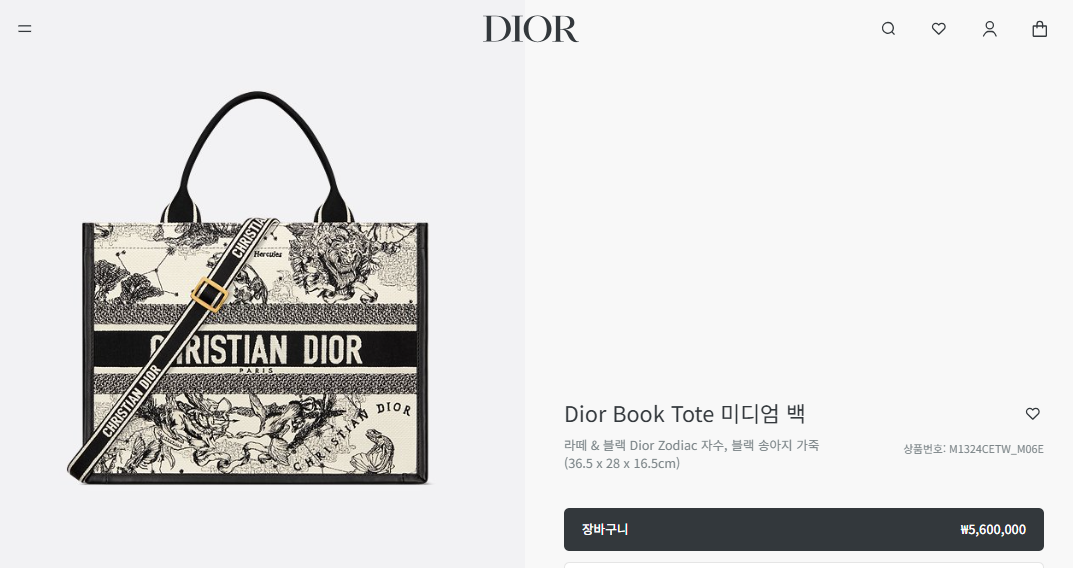
Task: Click the CHRISTIAN DIOR band on bag
Action: pyautogui.click(x=255, y=350)
